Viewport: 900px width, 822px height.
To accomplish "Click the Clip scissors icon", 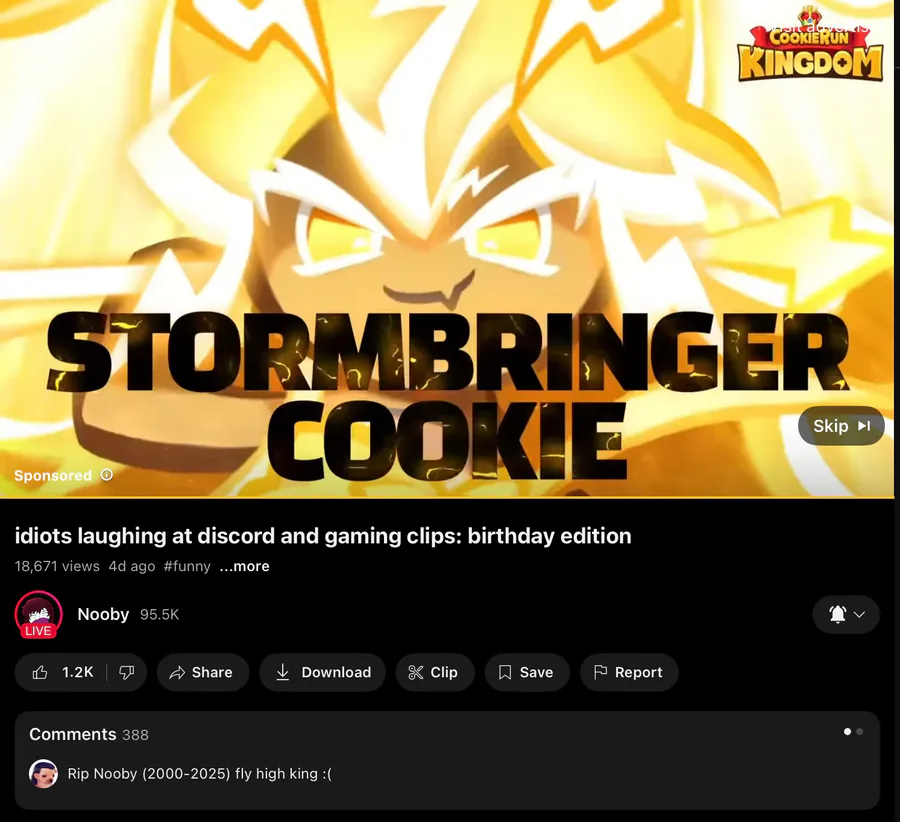I will pyautogui.click(x=416, y=672).
